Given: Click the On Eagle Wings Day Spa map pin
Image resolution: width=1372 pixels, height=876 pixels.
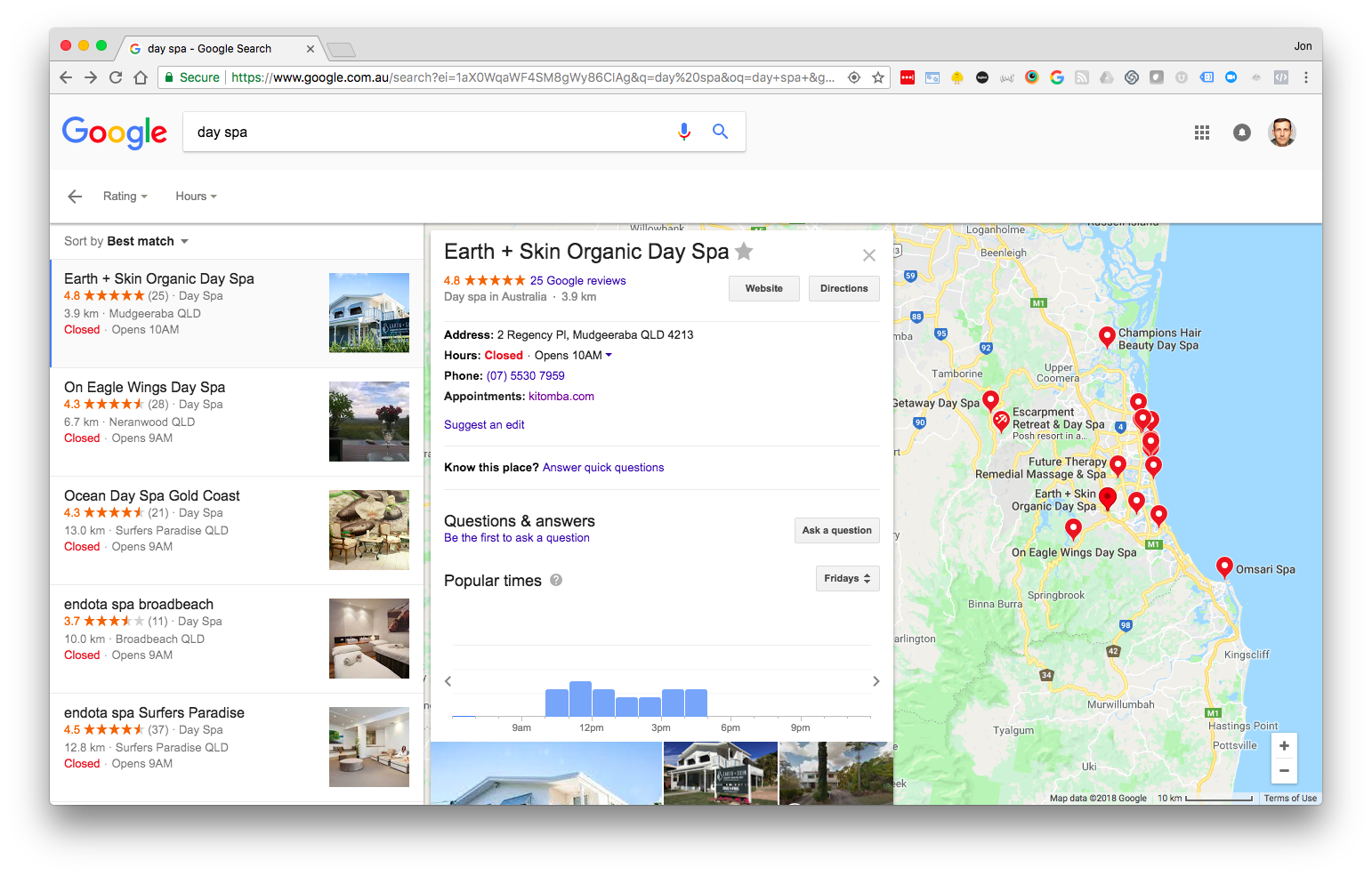Looking at the screenshot, I should click(x=1074, y=530).
